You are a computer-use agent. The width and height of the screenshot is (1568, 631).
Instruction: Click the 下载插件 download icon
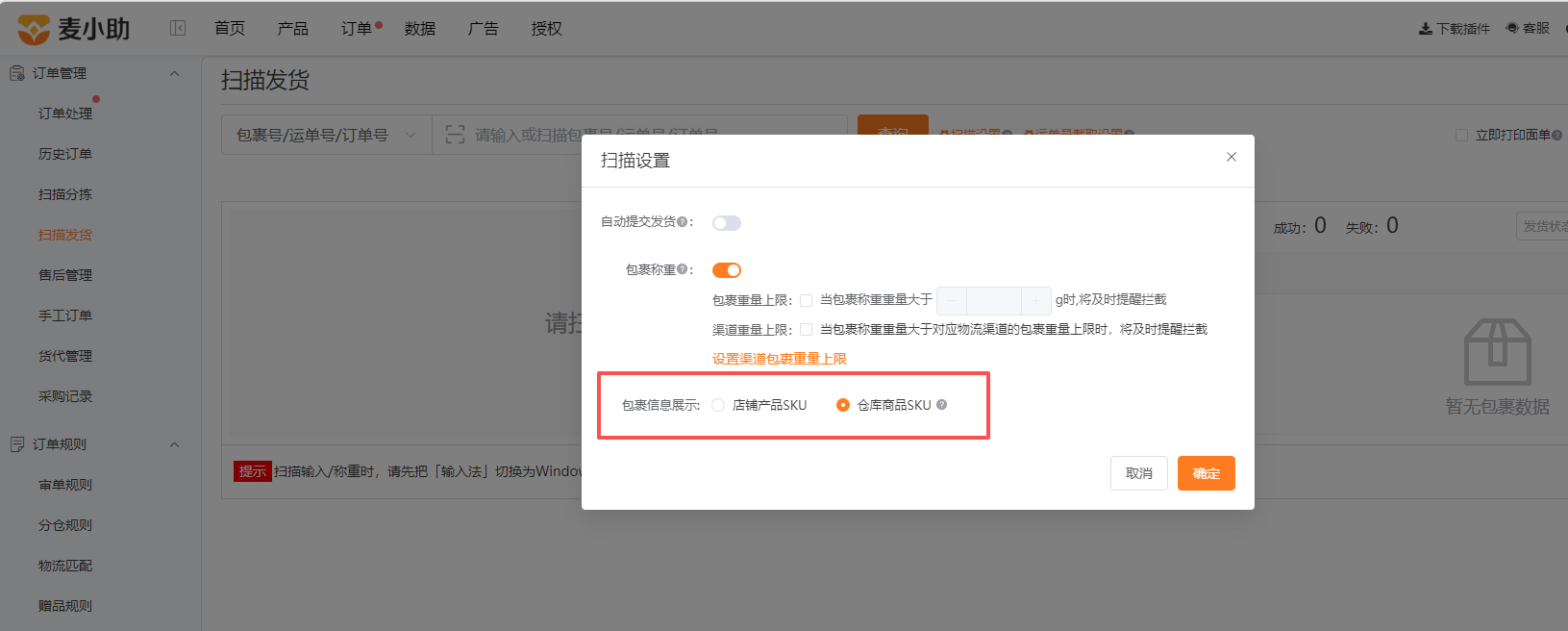[x=1426, y=29]
